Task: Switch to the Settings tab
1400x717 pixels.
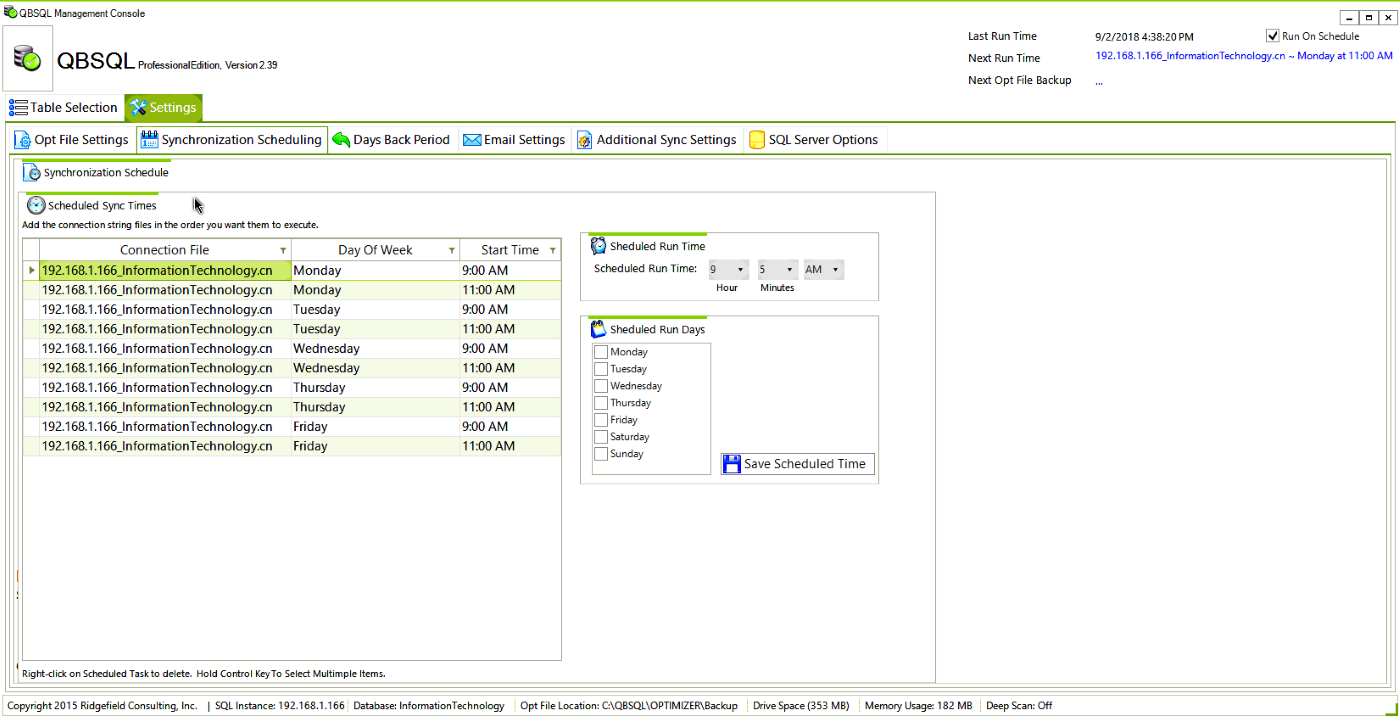Action: (162, 108)
